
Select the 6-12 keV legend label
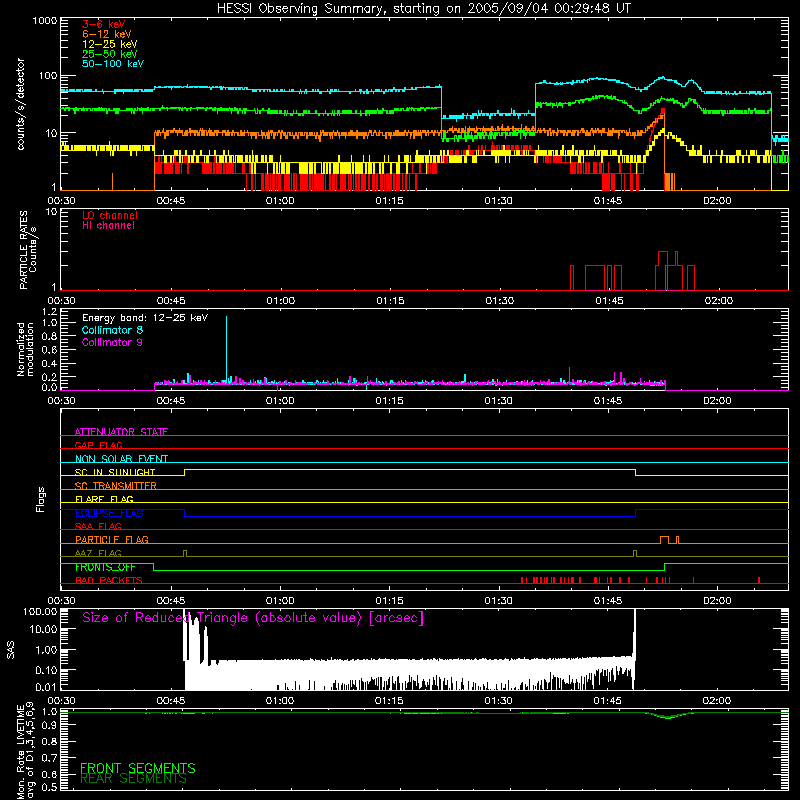click(107, 34)
